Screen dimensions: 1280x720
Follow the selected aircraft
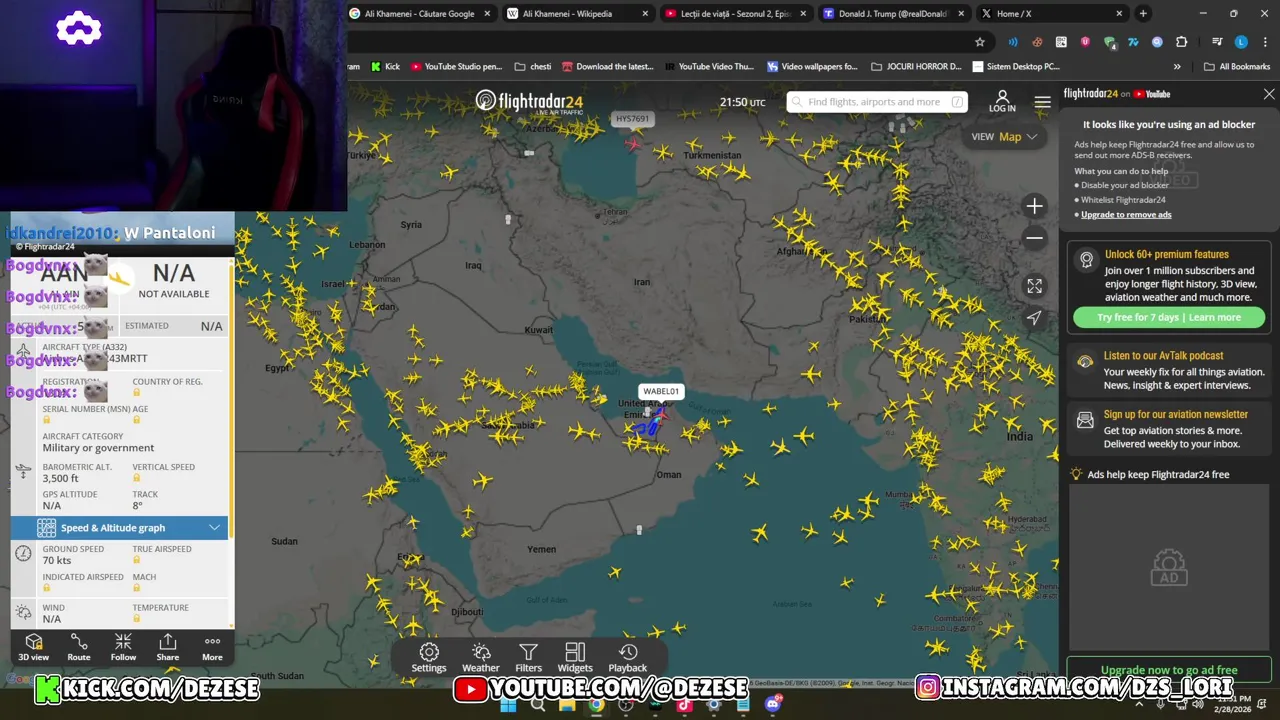point(123,647)
